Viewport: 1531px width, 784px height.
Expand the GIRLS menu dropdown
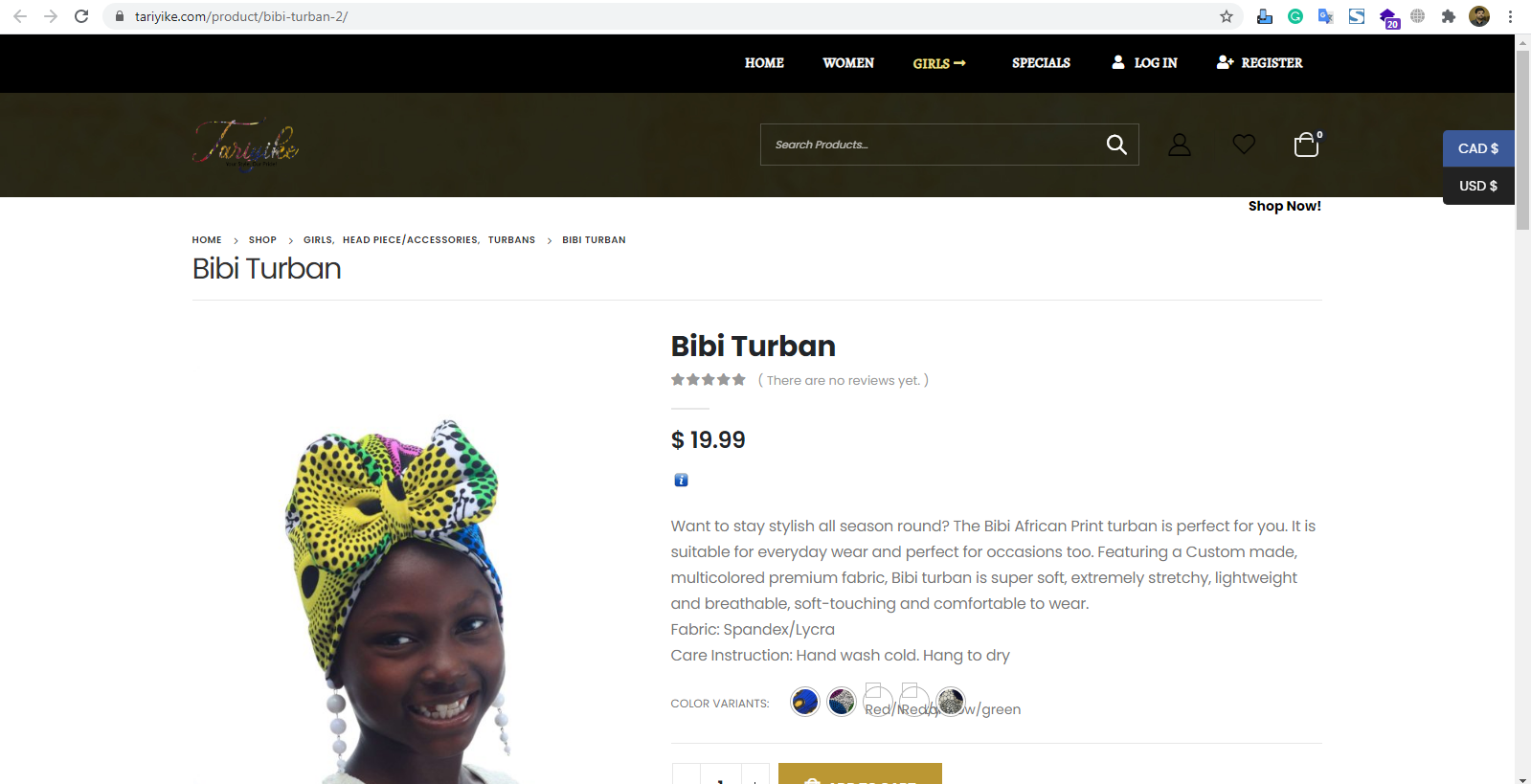(x=939, y=63)
